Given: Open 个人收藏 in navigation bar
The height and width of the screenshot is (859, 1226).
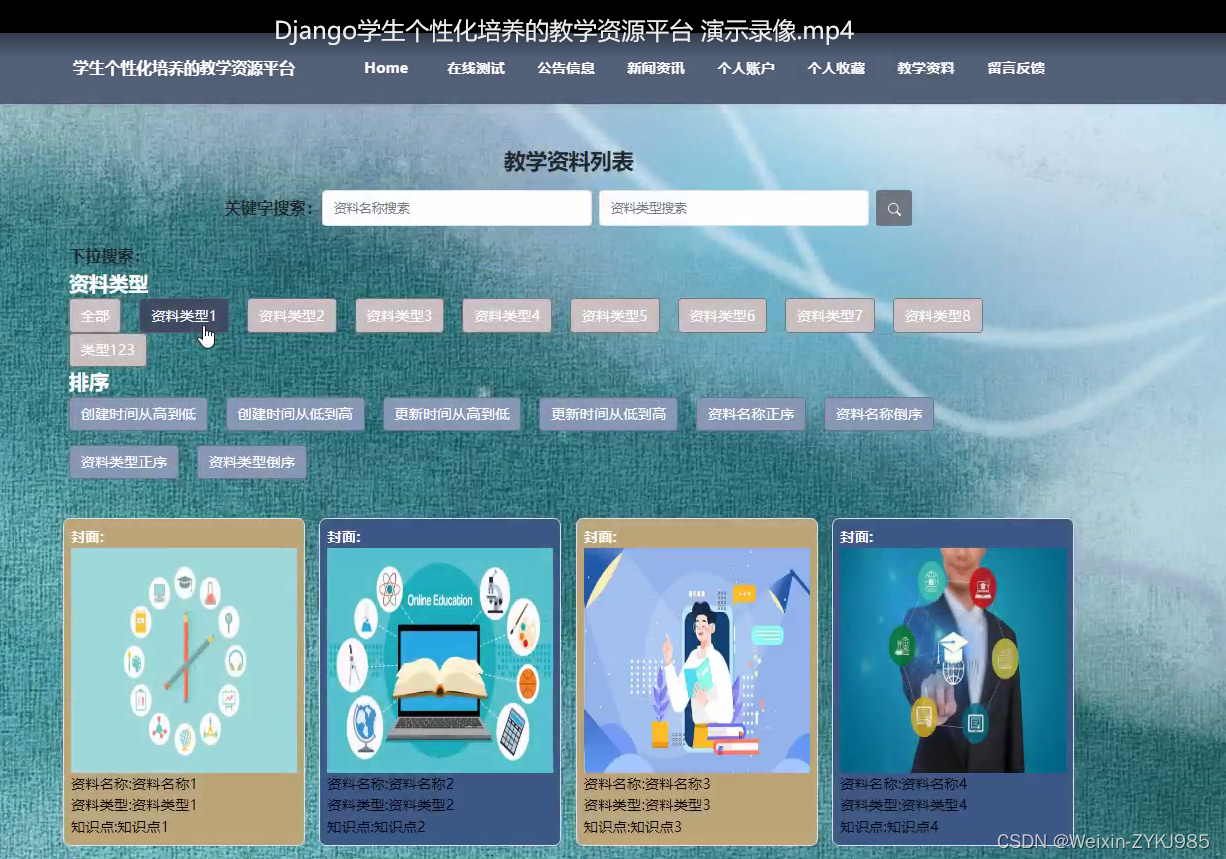Looking at the screenshot, I should click(836, 68).
